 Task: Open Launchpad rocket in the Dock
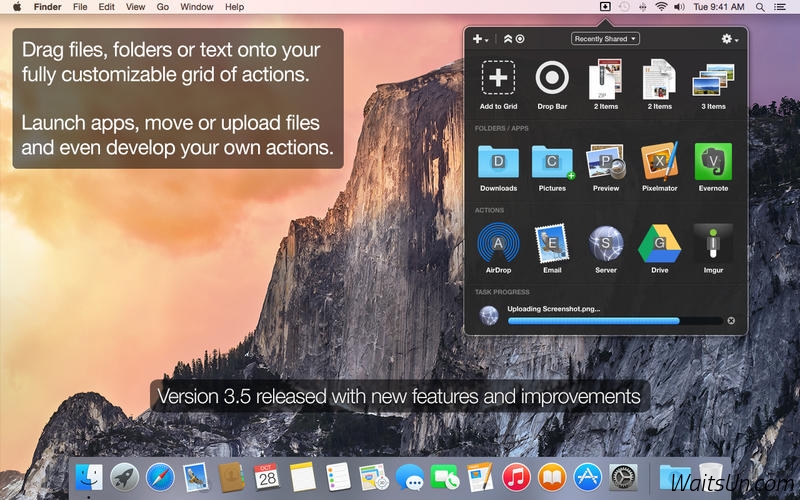[124, 478]
